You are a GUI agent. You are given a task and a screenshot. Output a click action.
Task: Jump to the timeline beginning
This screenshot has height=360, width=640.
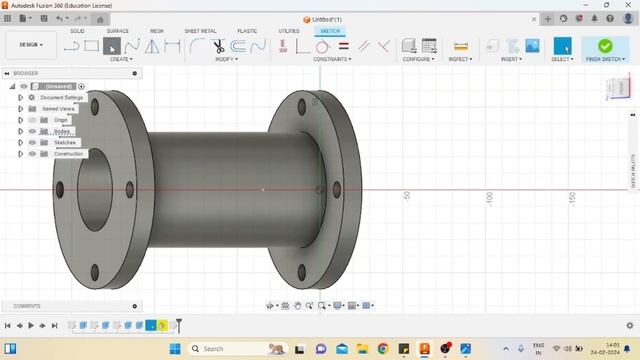[7, 326]
